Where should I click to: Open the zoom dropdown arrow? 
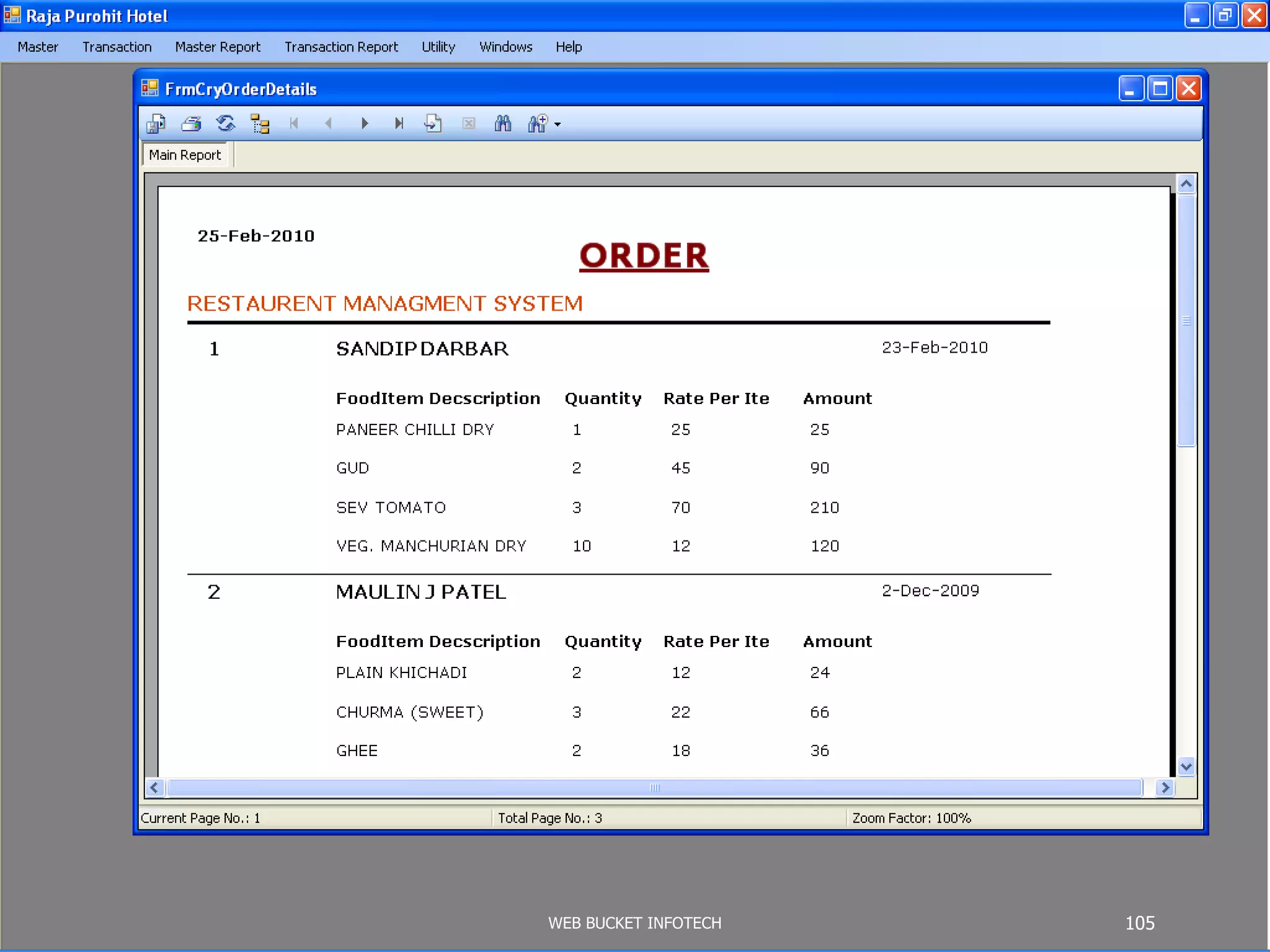pyautogui.click(x=557, y=125)
